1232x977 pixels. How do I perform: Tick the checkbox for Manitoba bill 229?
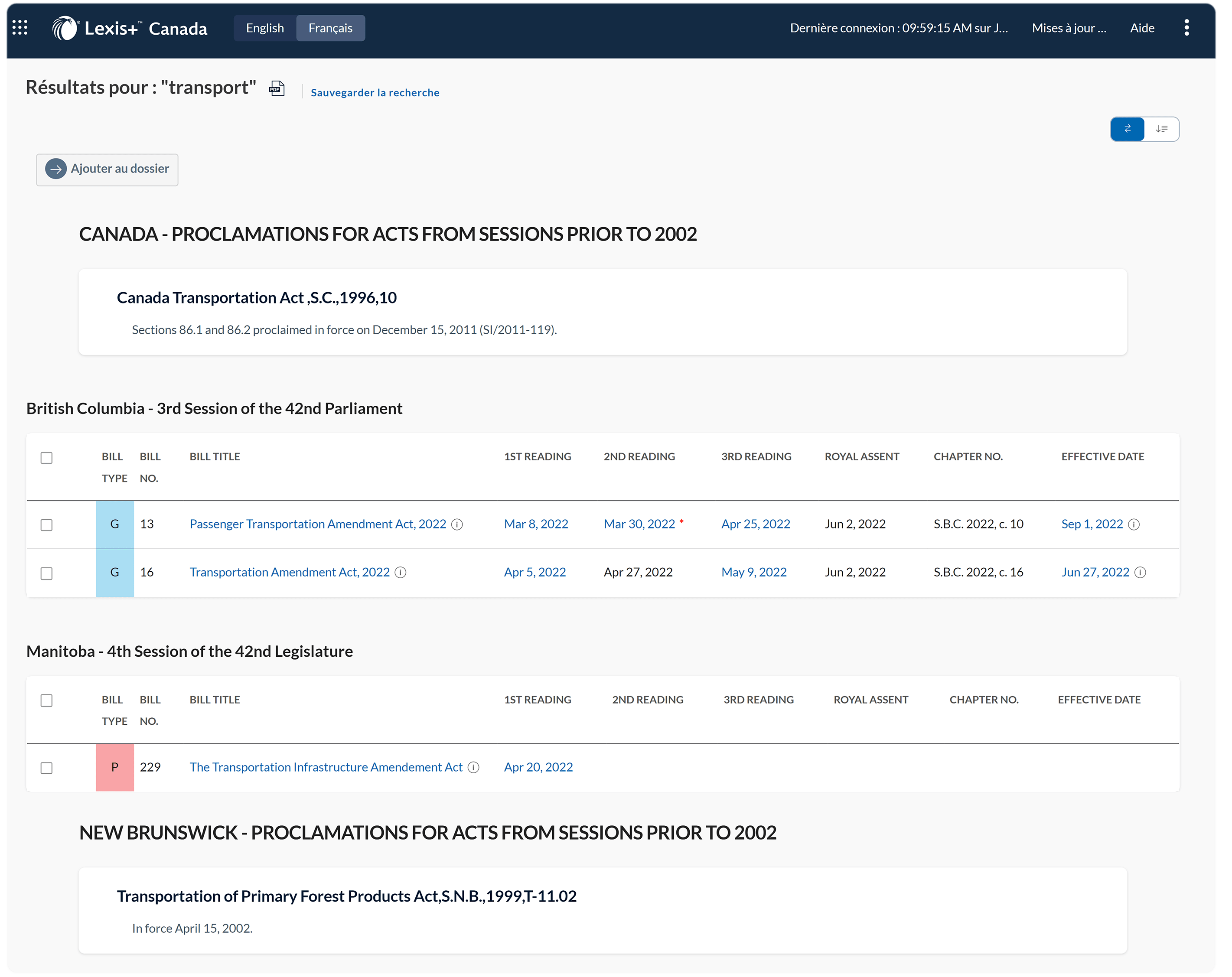tap(47, 768)
